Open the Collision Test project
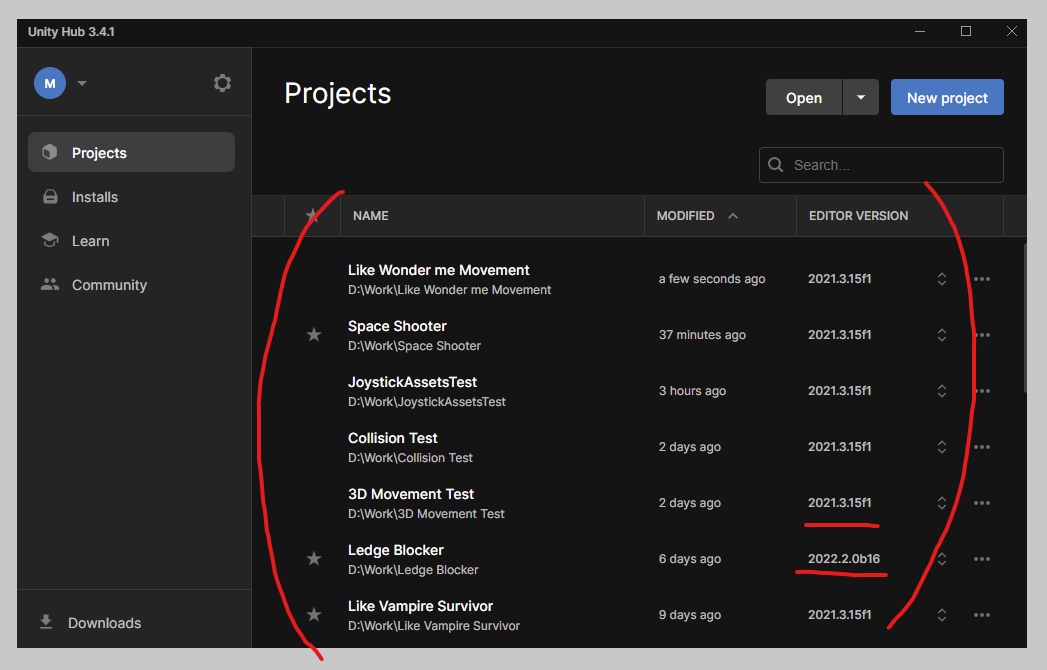 (x=393, y=438)
